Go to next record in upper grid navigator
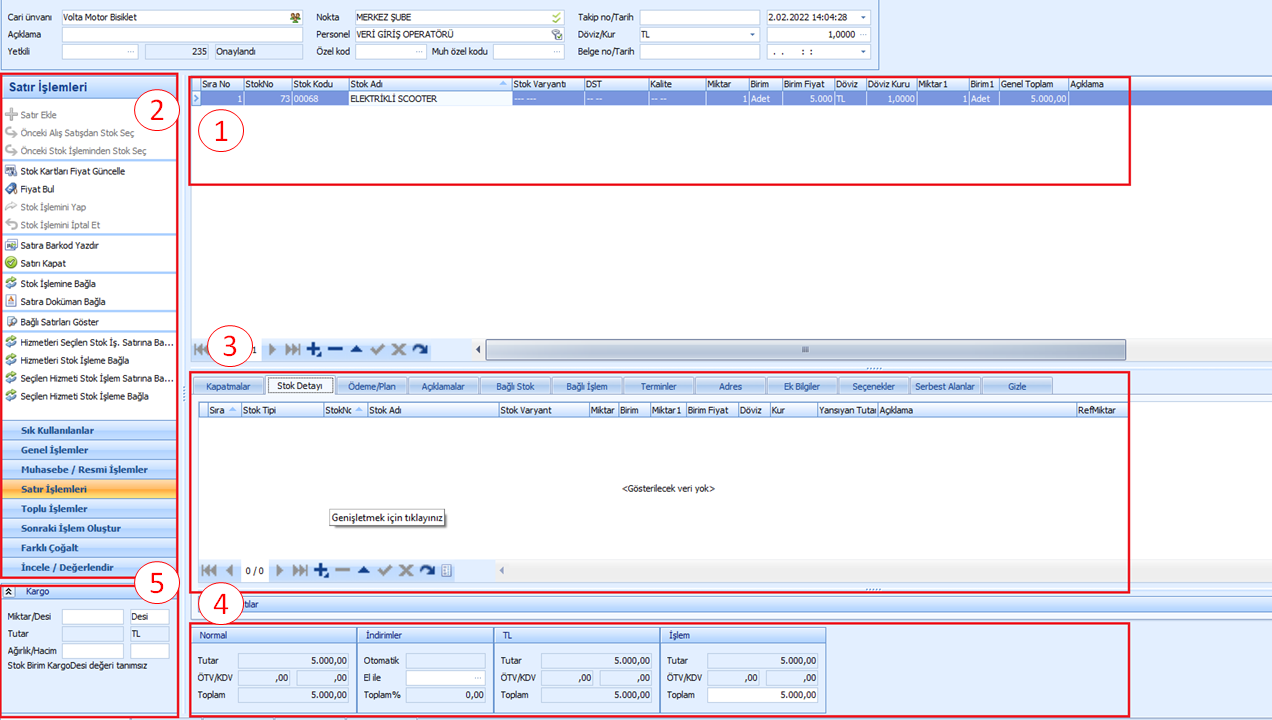Screen dimensions: 1272x720 click(x=272, y=349)
